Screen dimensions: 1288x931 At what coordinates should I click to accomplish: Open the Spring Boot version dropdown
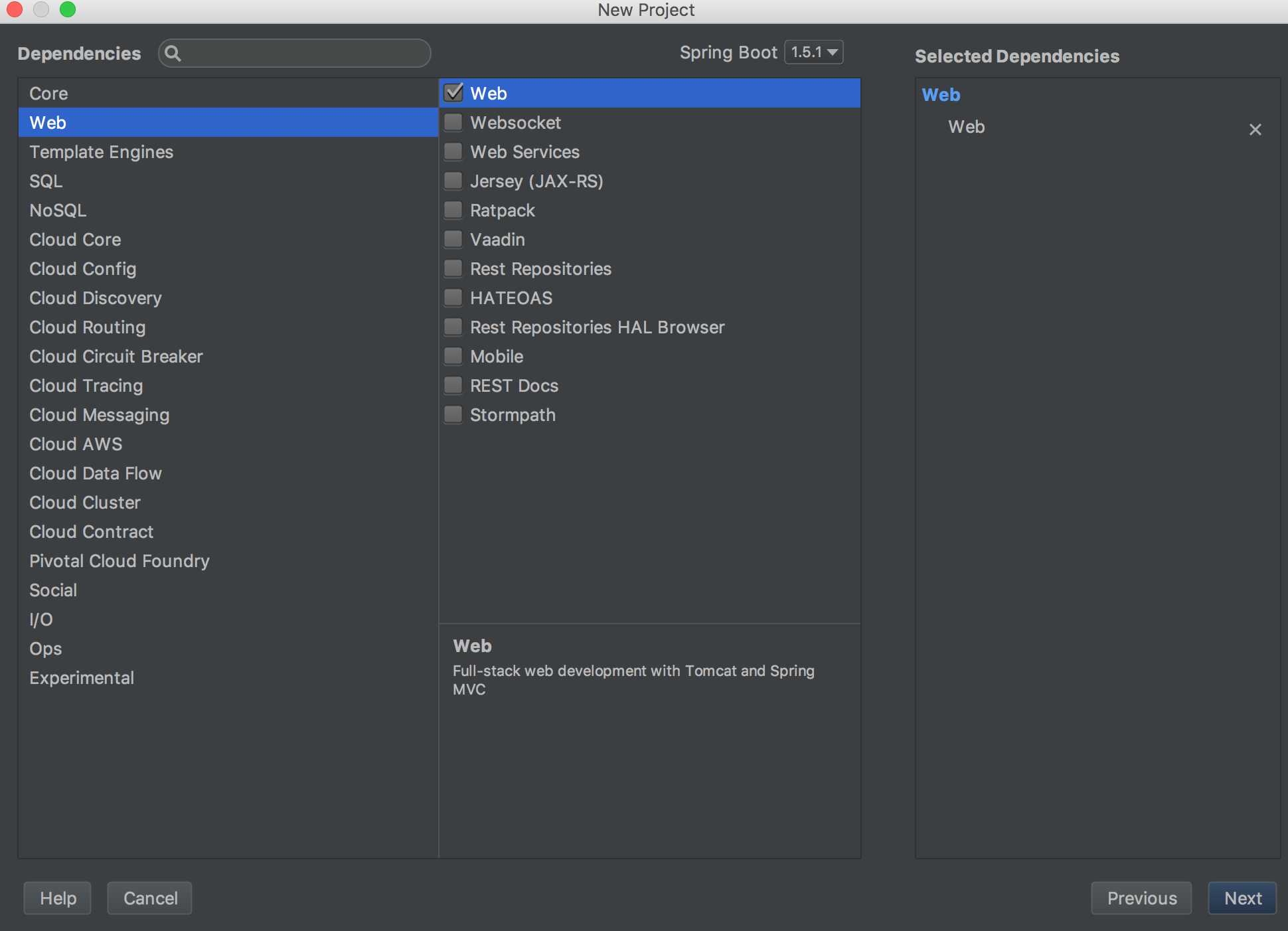(814, 52)
